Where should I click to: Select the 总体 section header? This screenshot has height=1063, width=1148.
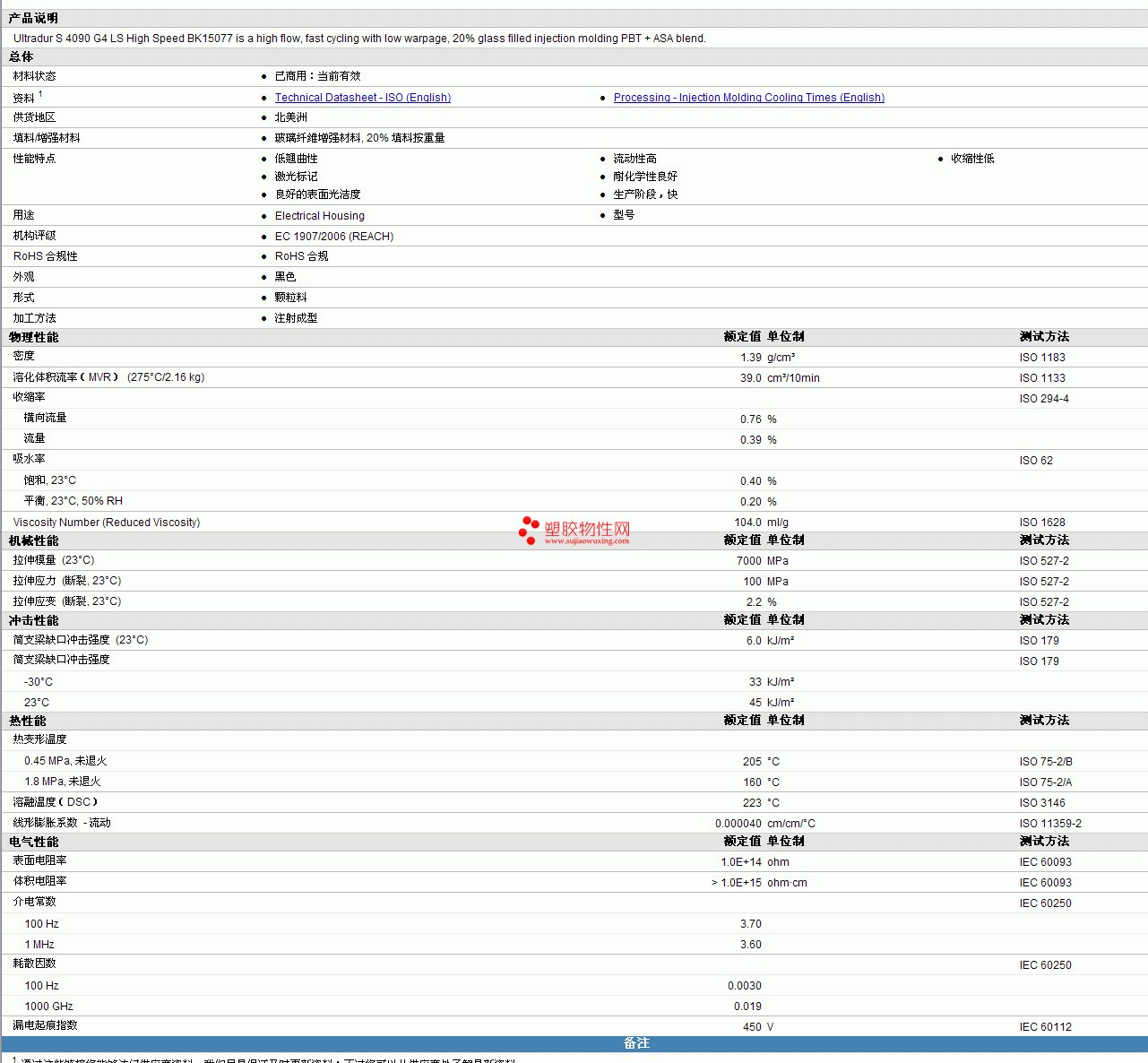[22, 56]
